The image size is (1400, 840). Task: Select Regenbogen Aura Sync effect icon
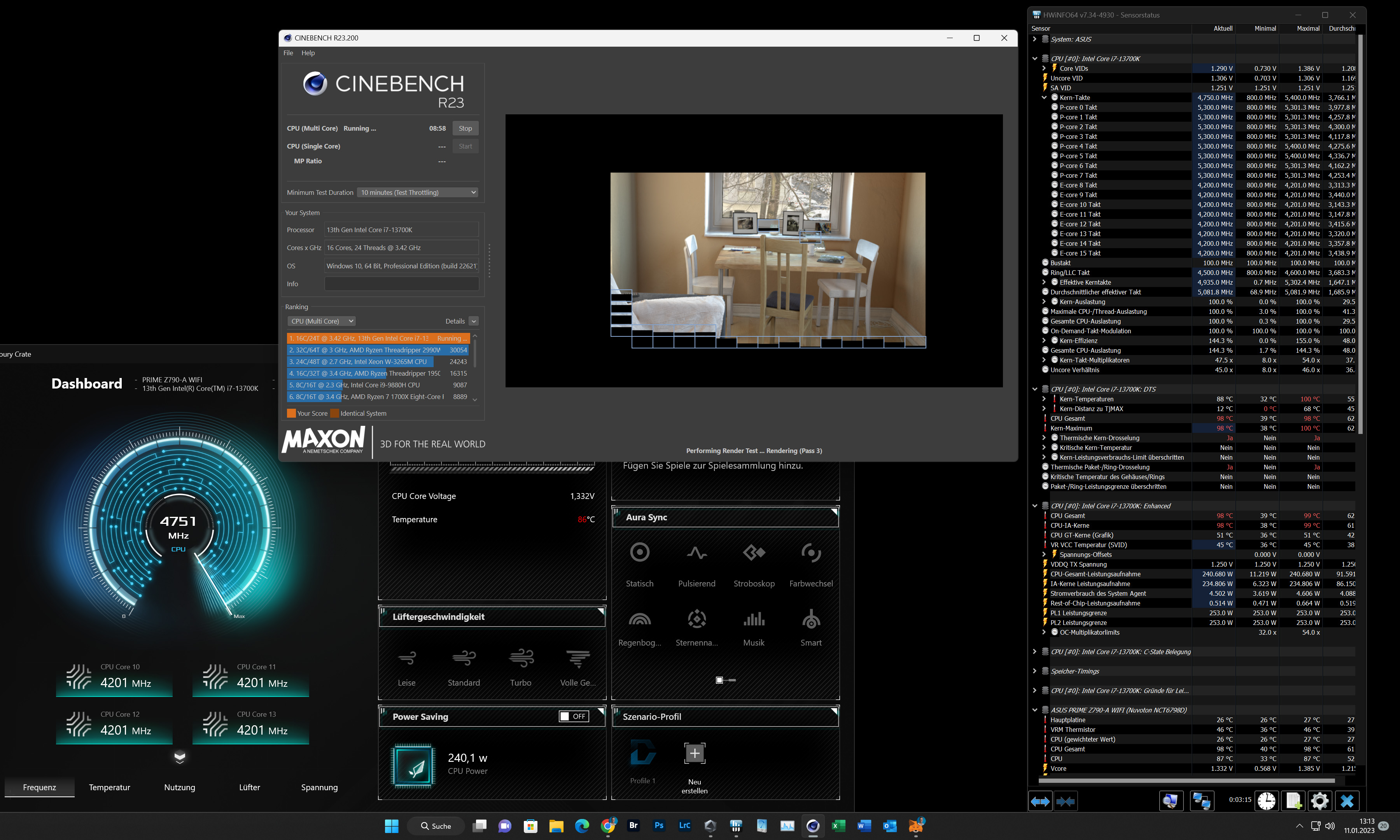pyautogui.click(x=639, y=619)
